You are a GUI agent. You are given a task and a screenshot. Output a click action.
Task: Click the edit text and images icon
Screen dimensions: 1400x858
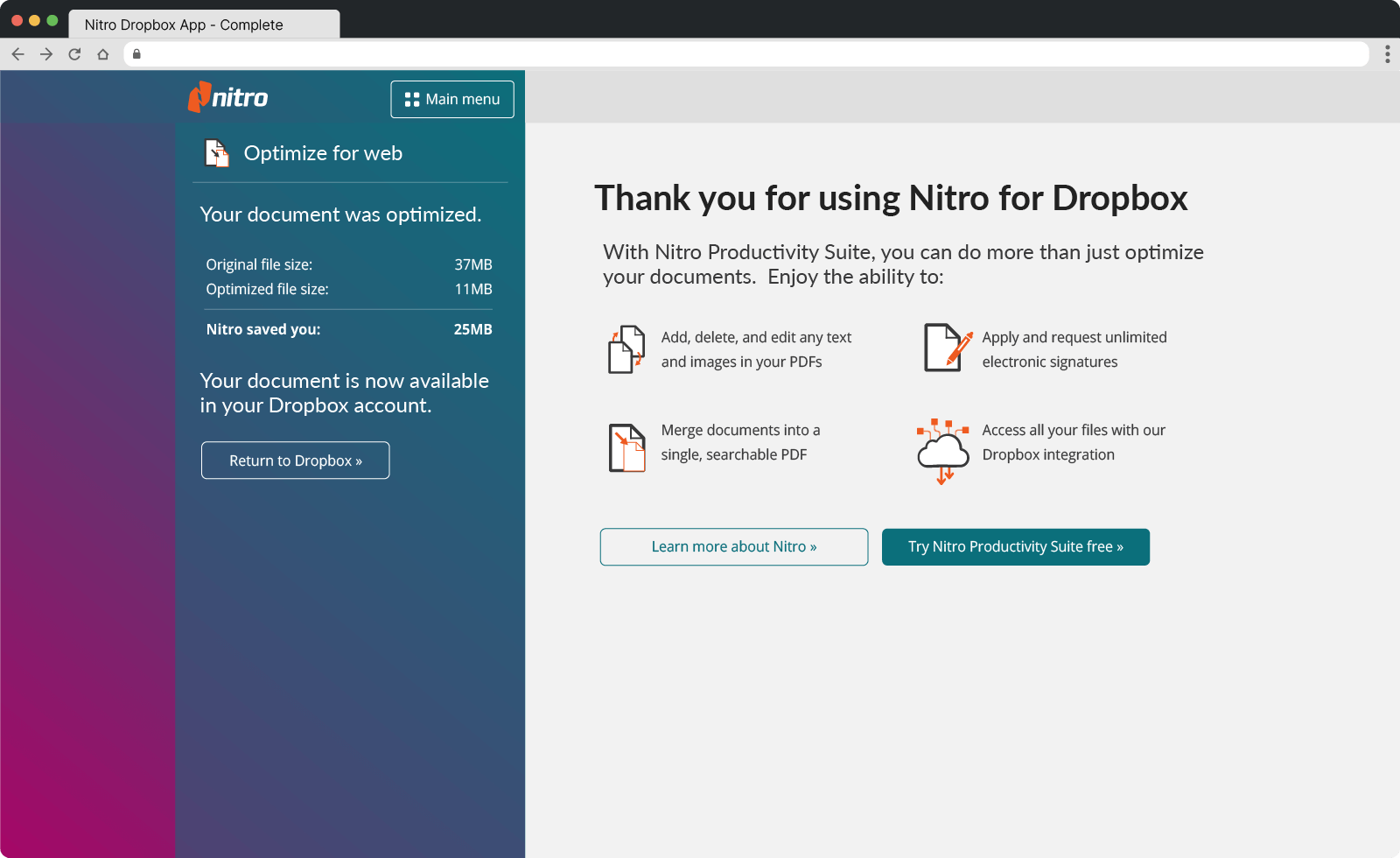pos(626,349)
